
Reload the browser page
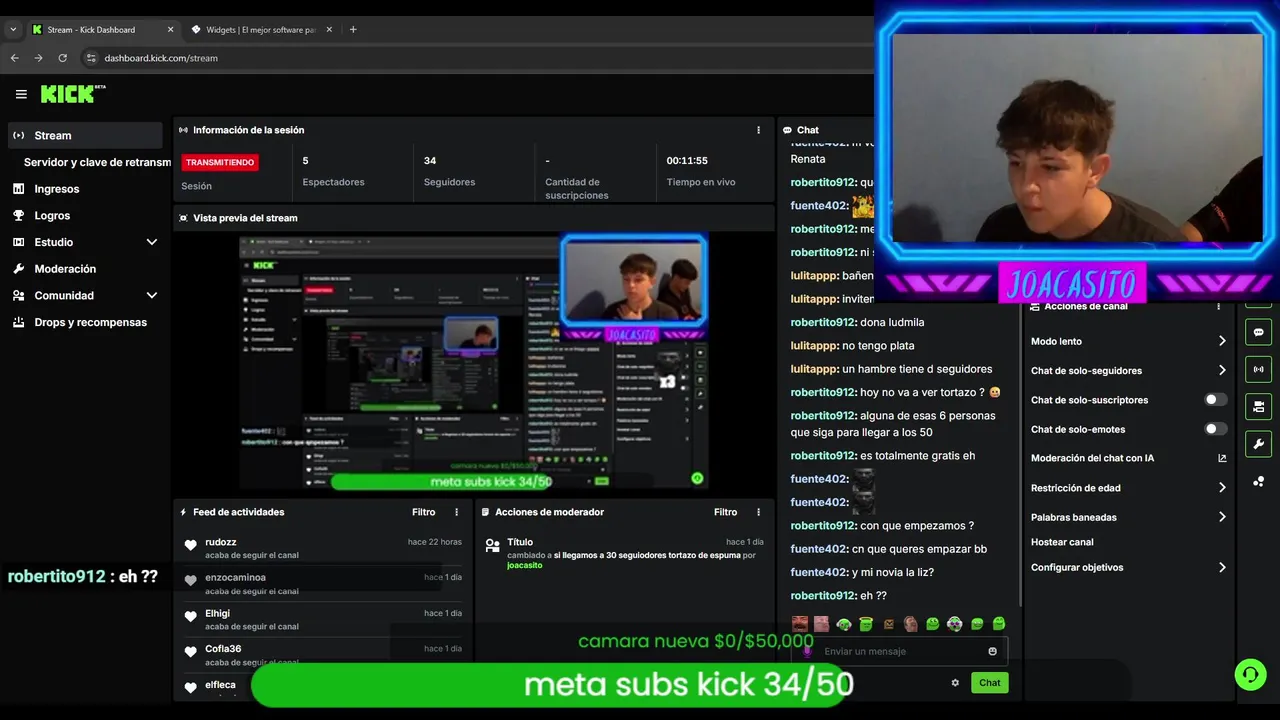(62, 58)
